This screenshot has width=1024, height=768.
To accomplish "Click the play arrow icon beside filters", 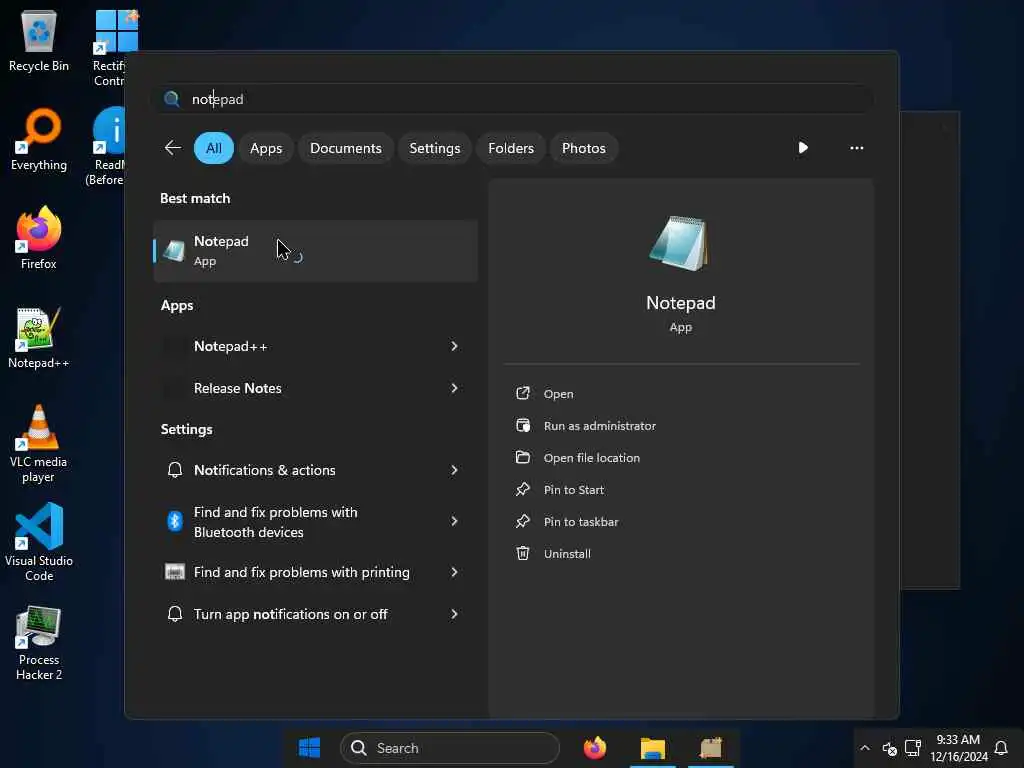I will 803,148.
